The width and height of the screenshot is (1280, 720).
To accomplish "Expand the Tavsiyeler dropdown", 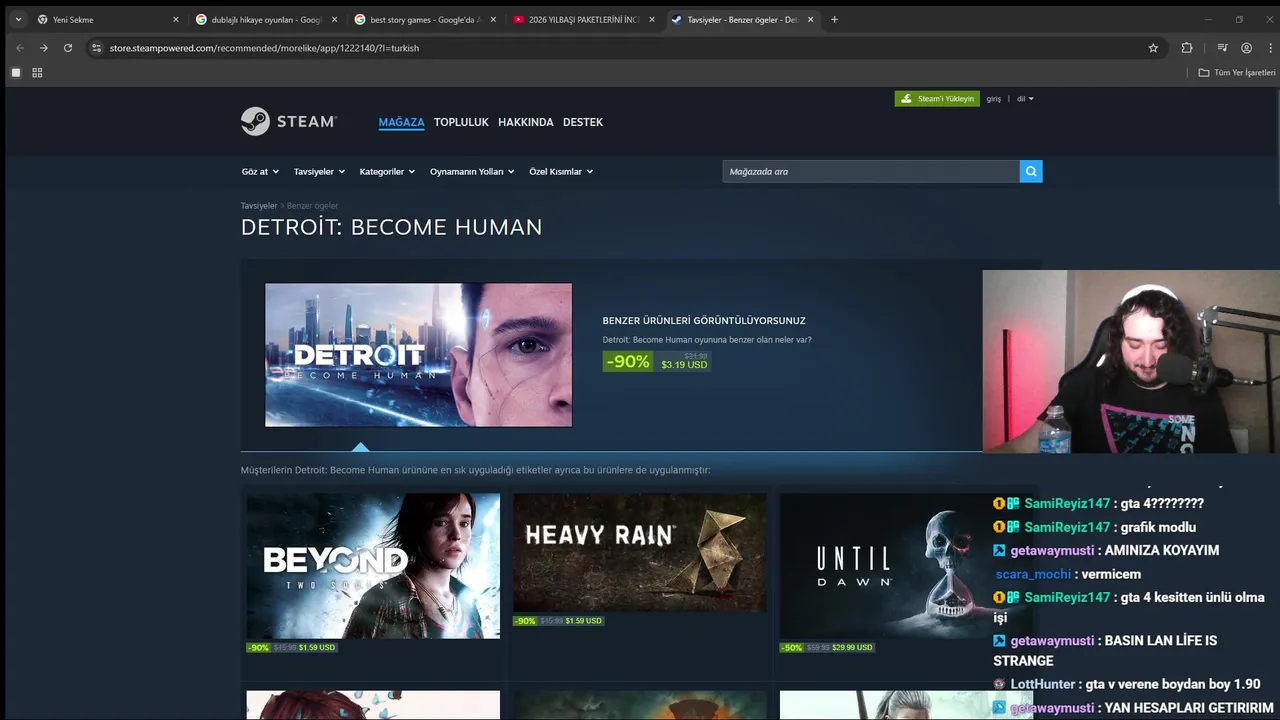I will coord(319,172).
